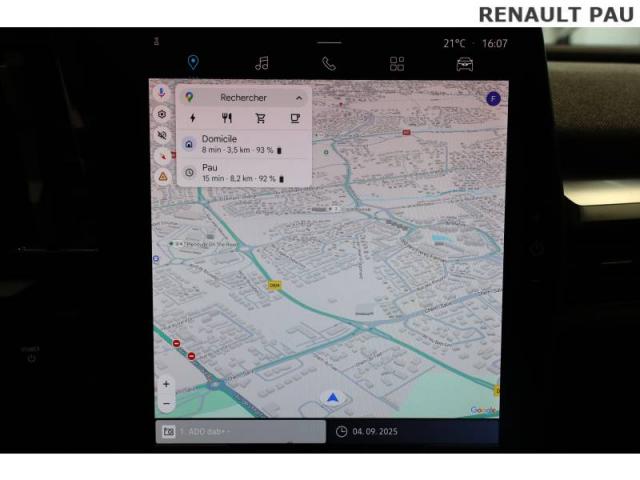Tap the red road marker on the upper map
This screenshot has height=480, width=640.
click(406, 132)
